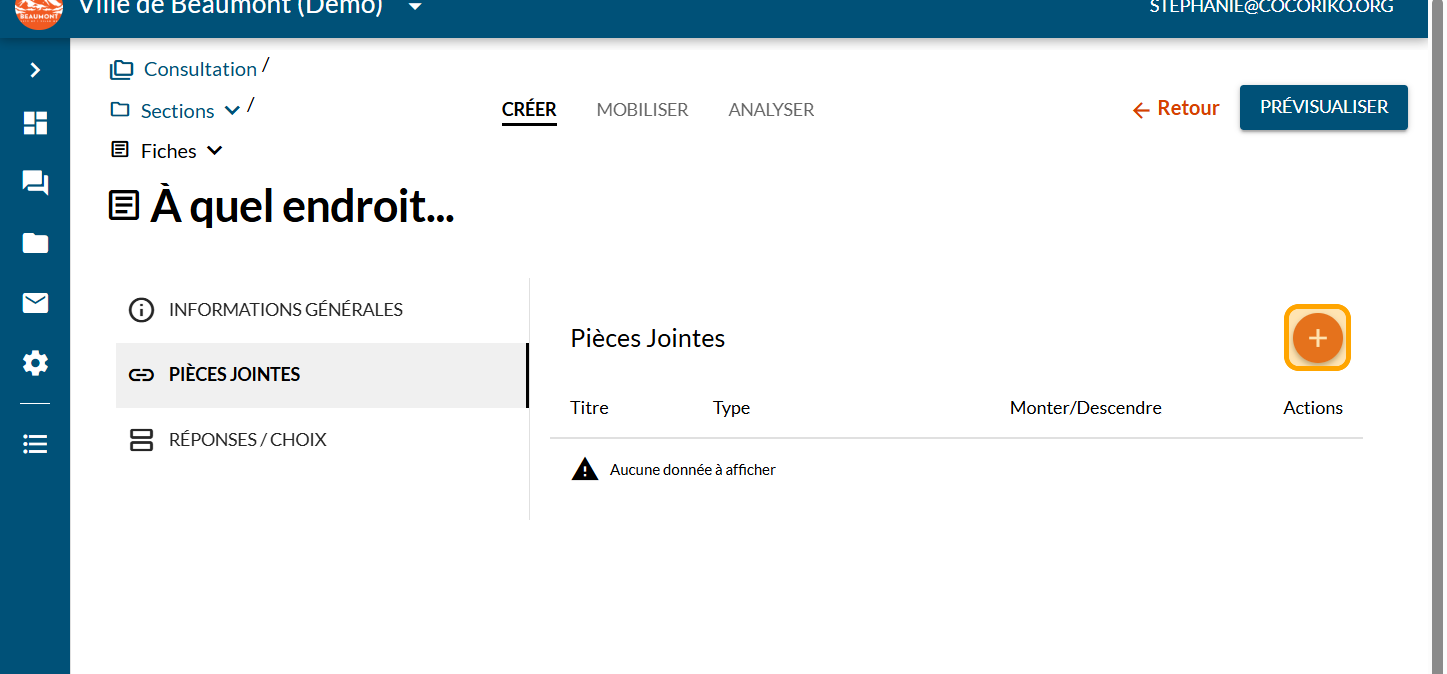Image resolution: width=1447 pixels, height=674 pixels.
Task: Open the folder icon in sidebar
Action: pyautogui.click(x=35, y=243)
